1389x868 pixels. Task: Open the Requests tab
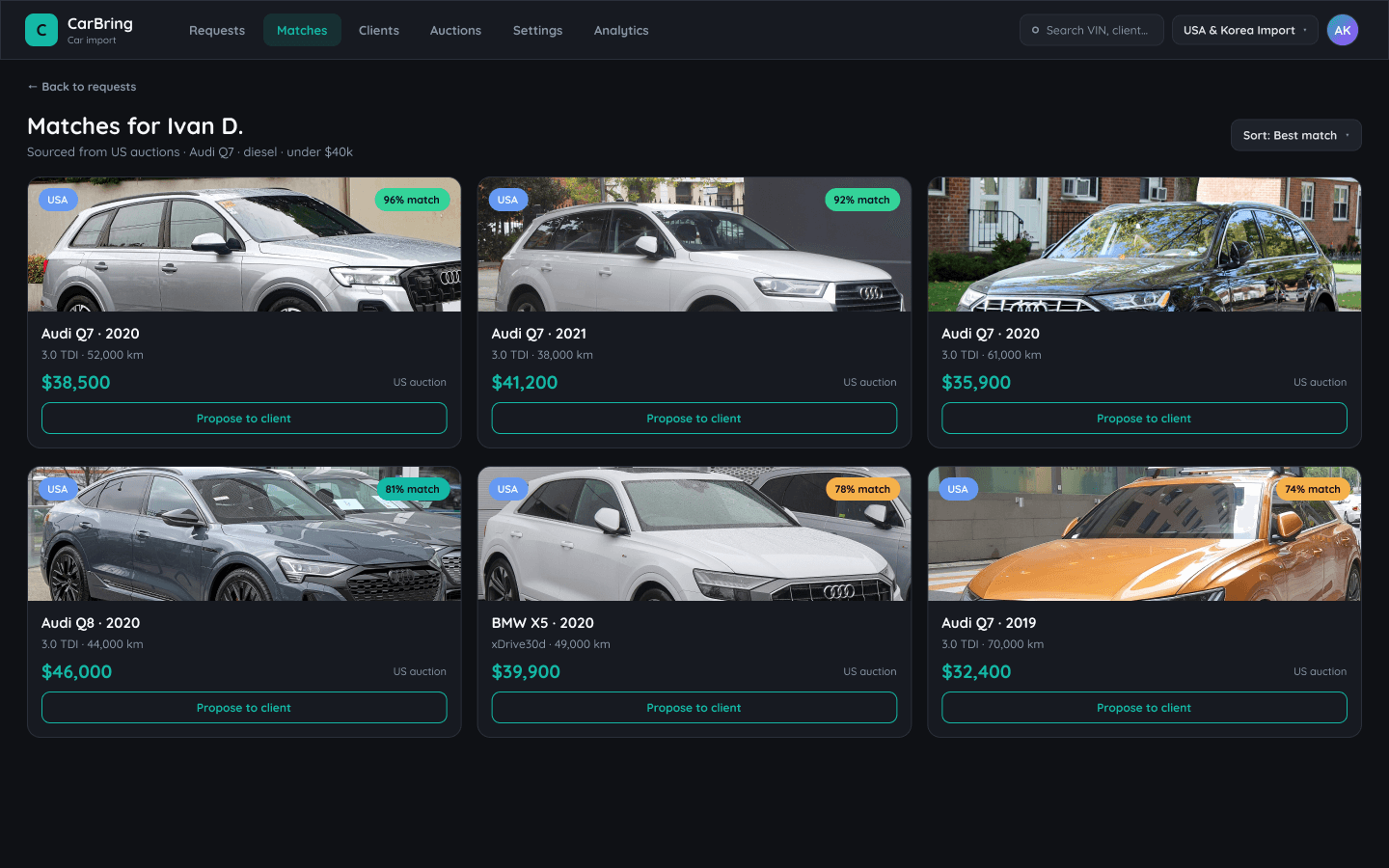217,30
